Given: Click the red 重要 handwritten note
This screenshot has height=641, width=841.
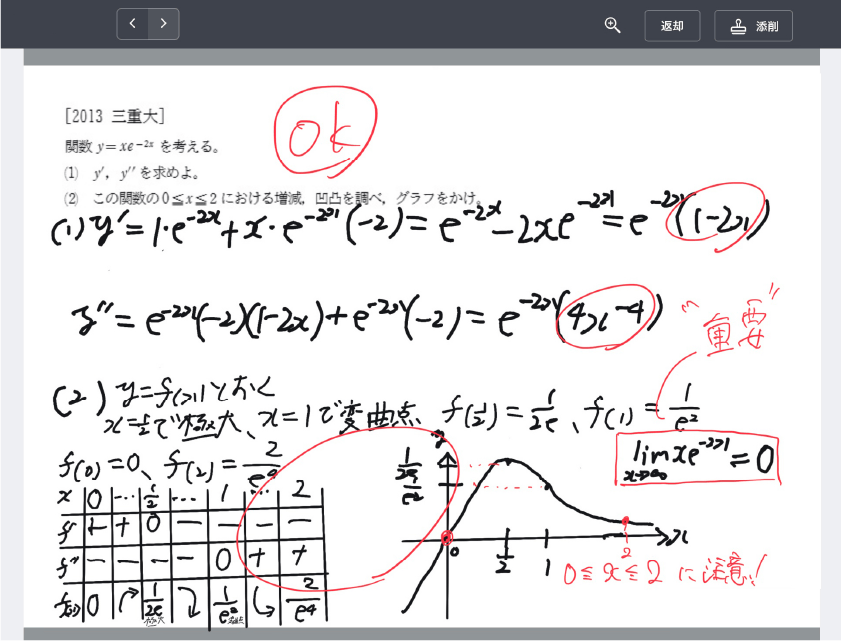Looking at the screenshot, I should pyautogui.click(x=727, y=328).
